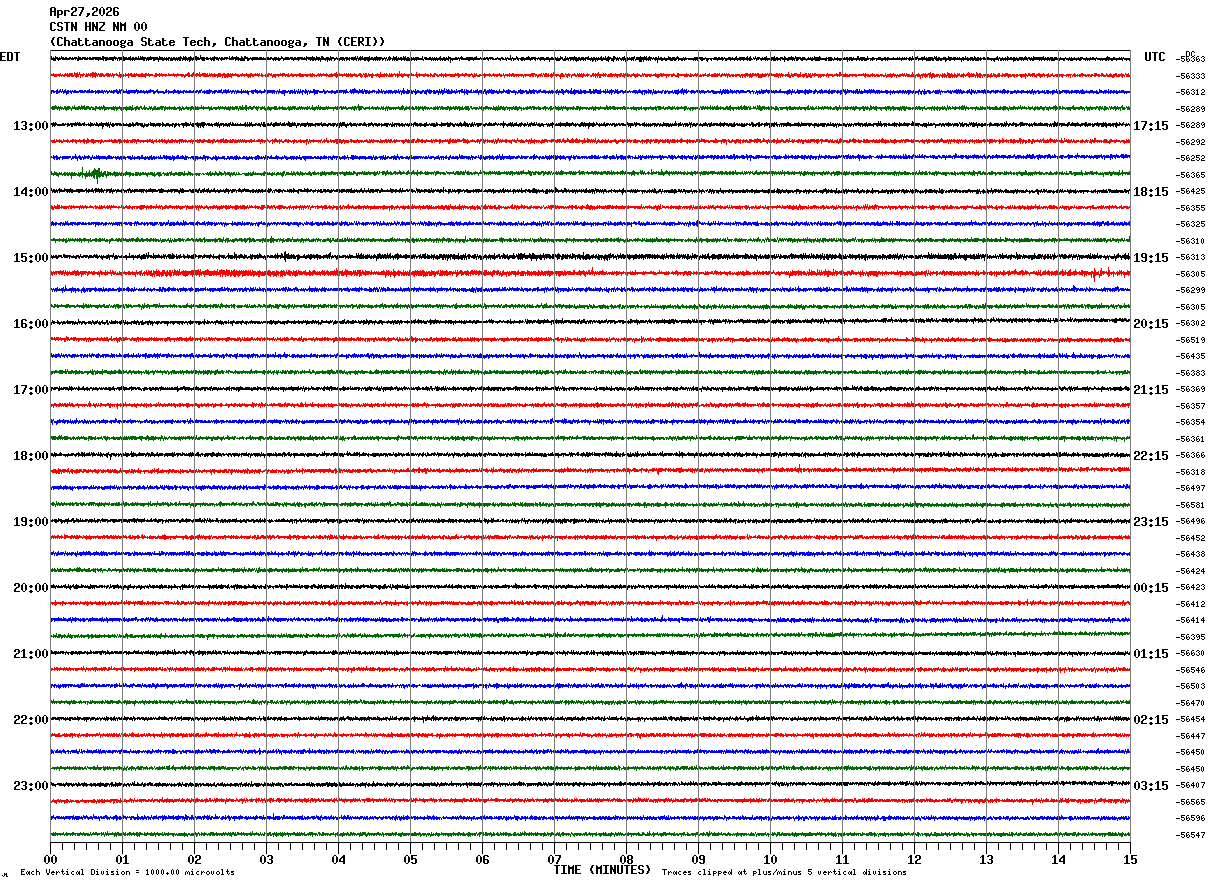
Task: Click the '17:00' EDT hour label
Action: 31,390
